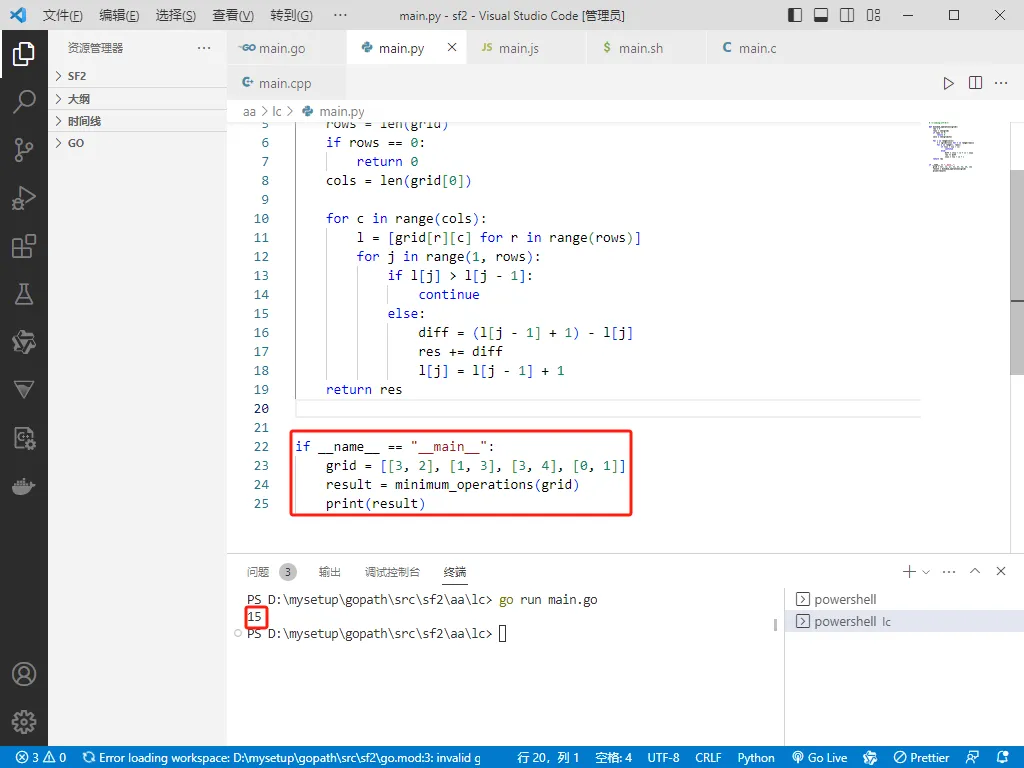1024x768 pixels.
Task: Expand the GO section in Explorer
Action: click(137, 143)
